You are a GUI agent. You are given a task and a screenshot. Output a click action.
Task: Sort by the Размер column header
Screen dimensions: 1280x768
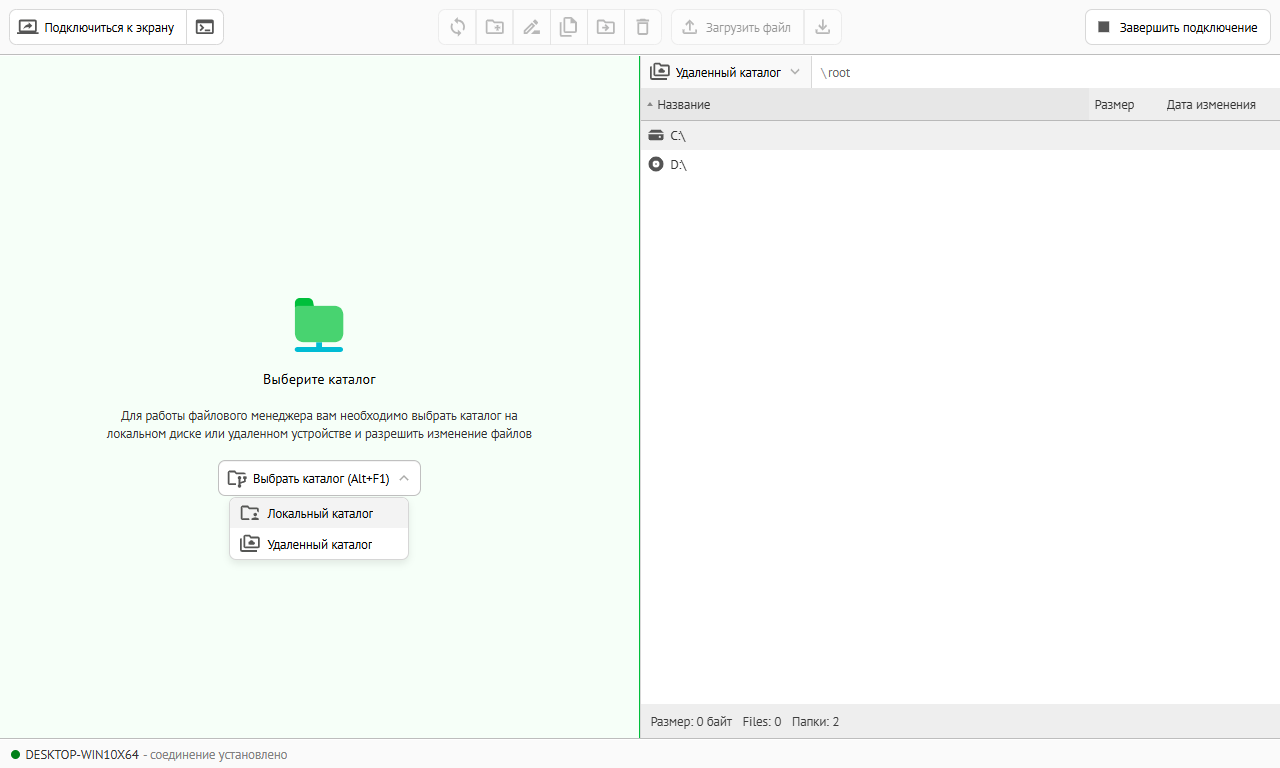[1114, 104]
